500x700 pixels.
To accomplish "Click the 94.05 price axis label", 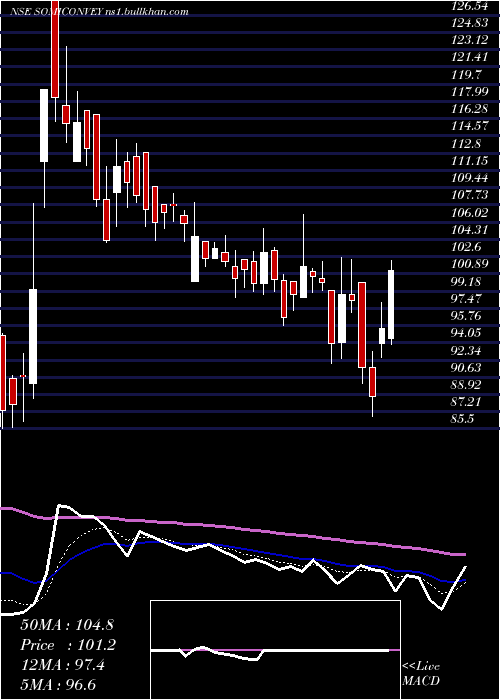I will click(466, 333).
